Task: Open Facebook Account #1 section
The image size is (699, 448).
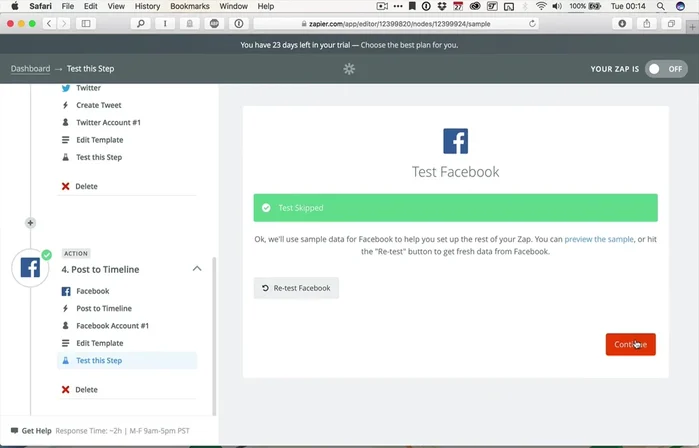Action: pyautogui.click(x=112, y=326)
